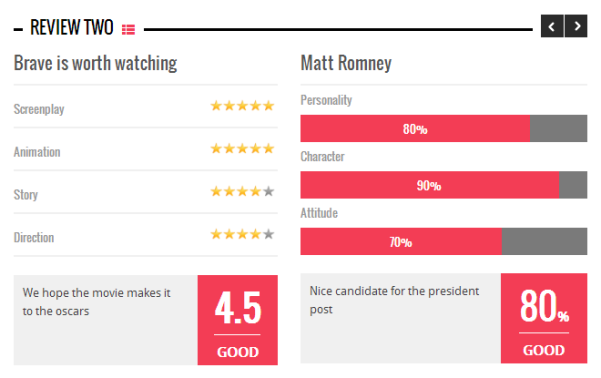
Task: Click the movie oscars summary text
Action: (96, 302)
